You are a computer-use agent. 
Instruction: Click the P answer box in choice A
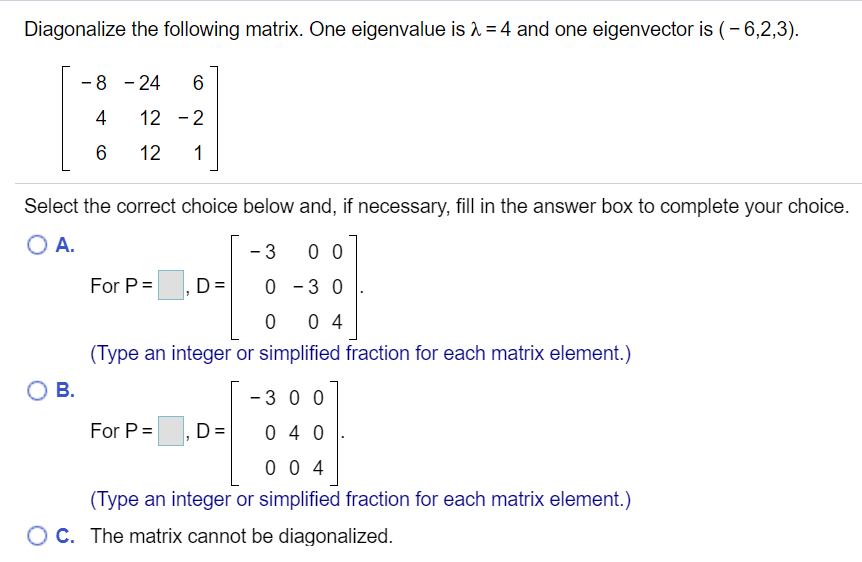click(x=171, y=285)
